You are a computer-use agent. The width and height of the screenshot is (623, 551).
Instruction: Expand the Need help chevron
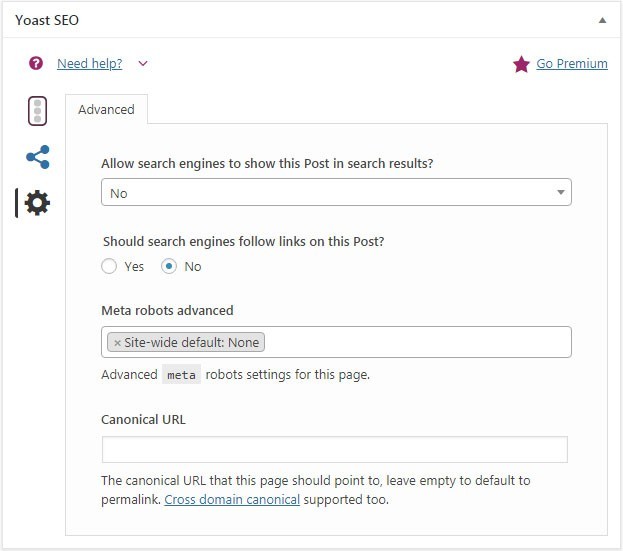pos(143,63)
